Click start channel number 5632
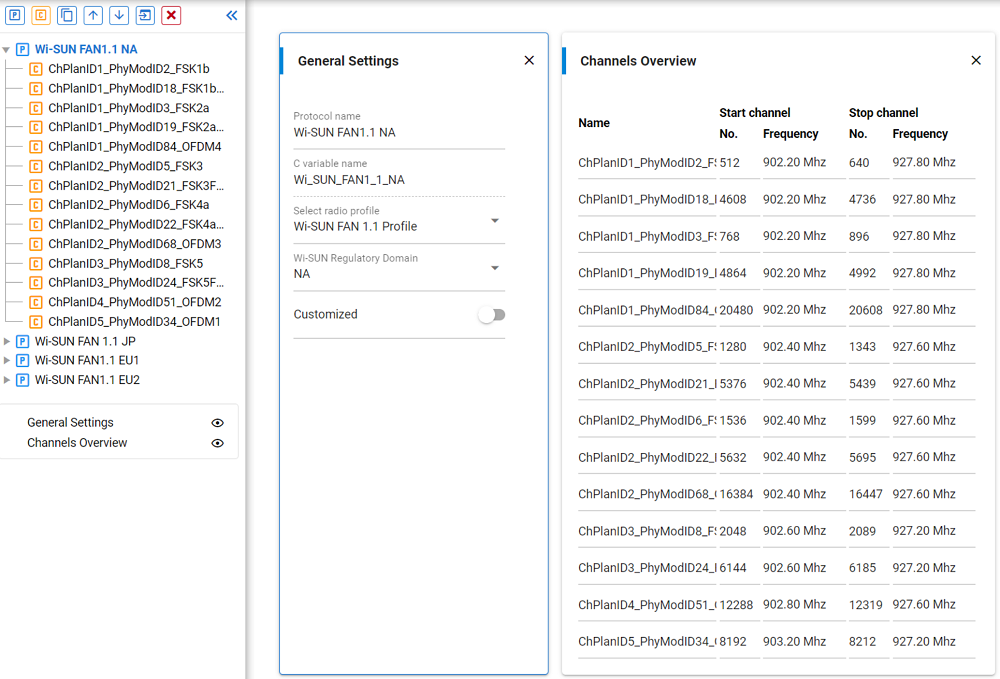Viewport: 1000px width, 679px height. pos(733,458)
